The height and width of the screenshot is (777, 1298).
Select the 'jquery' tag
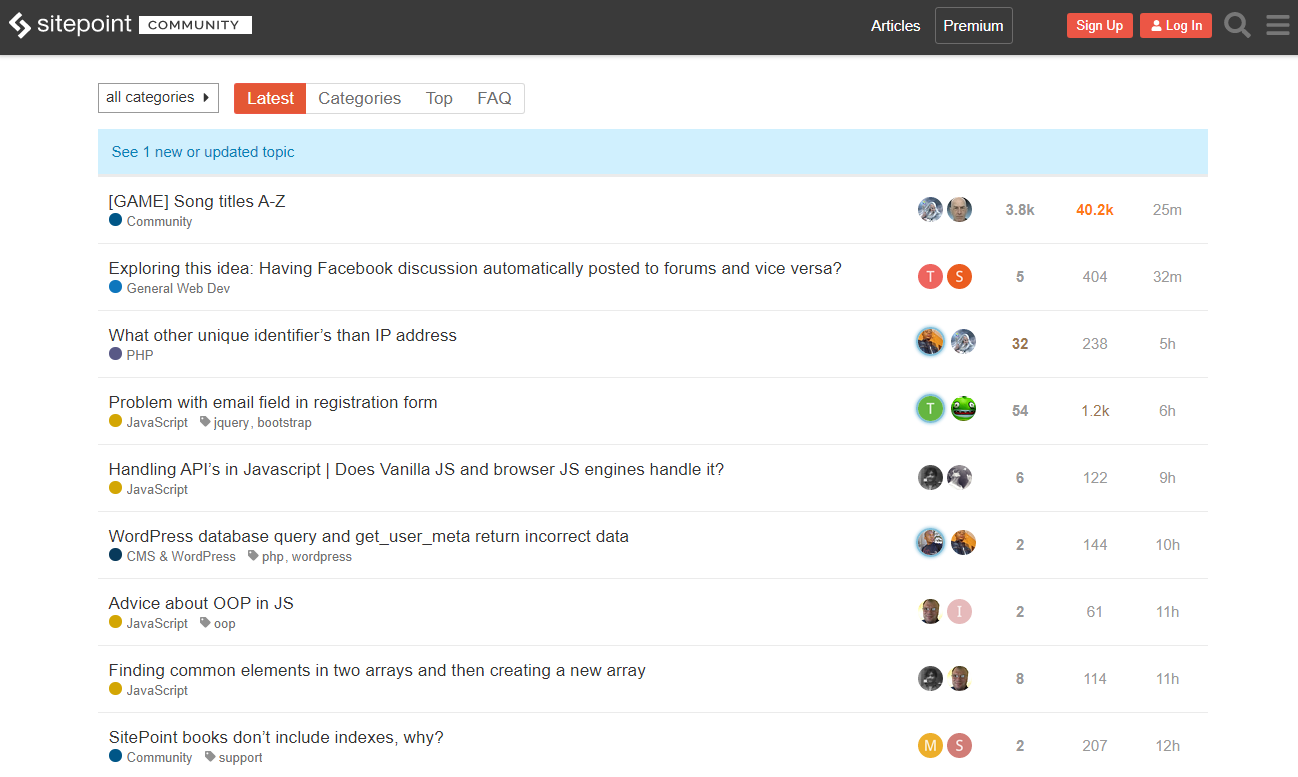231,423
